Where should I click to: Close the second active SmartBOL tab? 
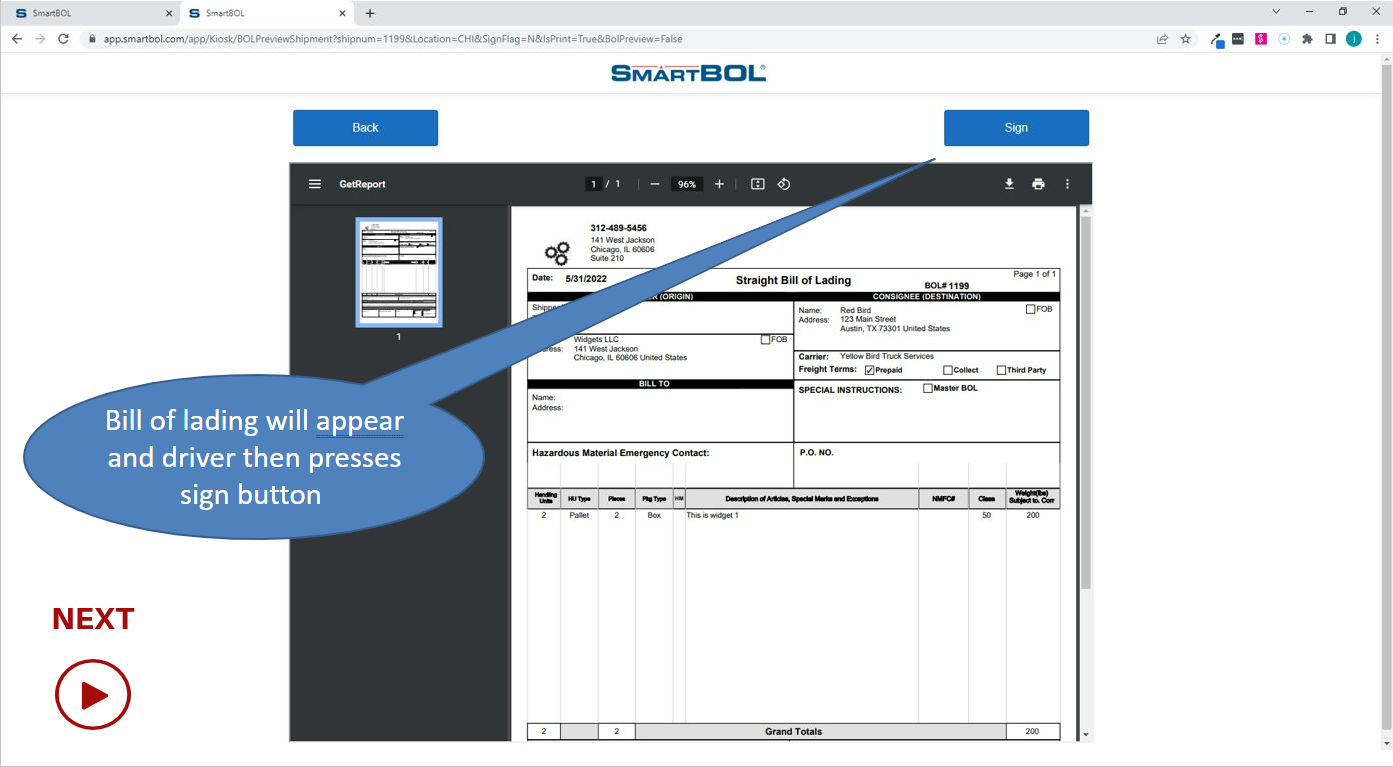(x=343, y=13)
